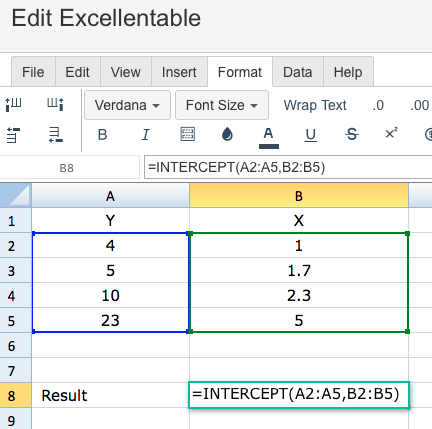Open the File tab
Image resolution: width=432 pixels, height=429 pixels.
pyautogui.click(x=33, y=72)
